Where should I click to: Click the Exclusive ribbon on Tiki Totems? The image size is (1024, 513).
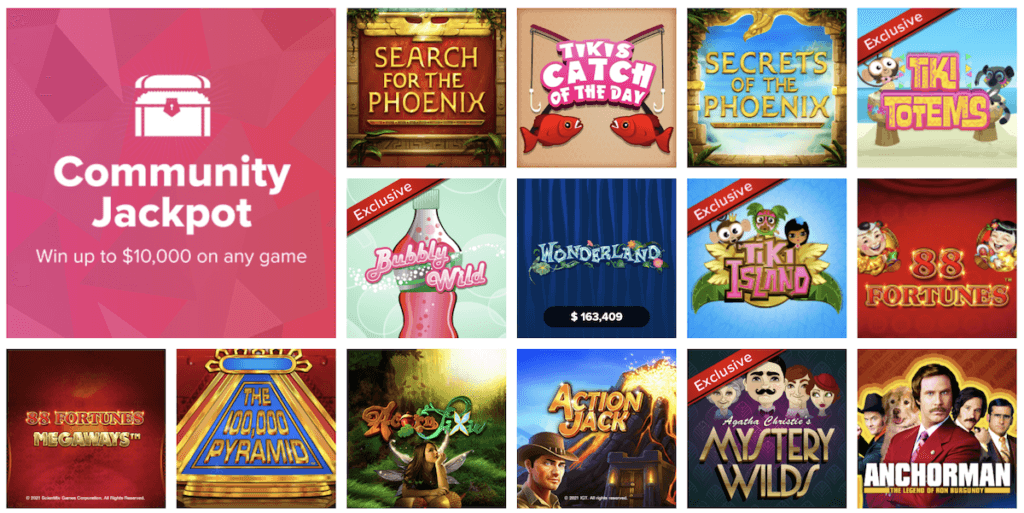[896, 31]
